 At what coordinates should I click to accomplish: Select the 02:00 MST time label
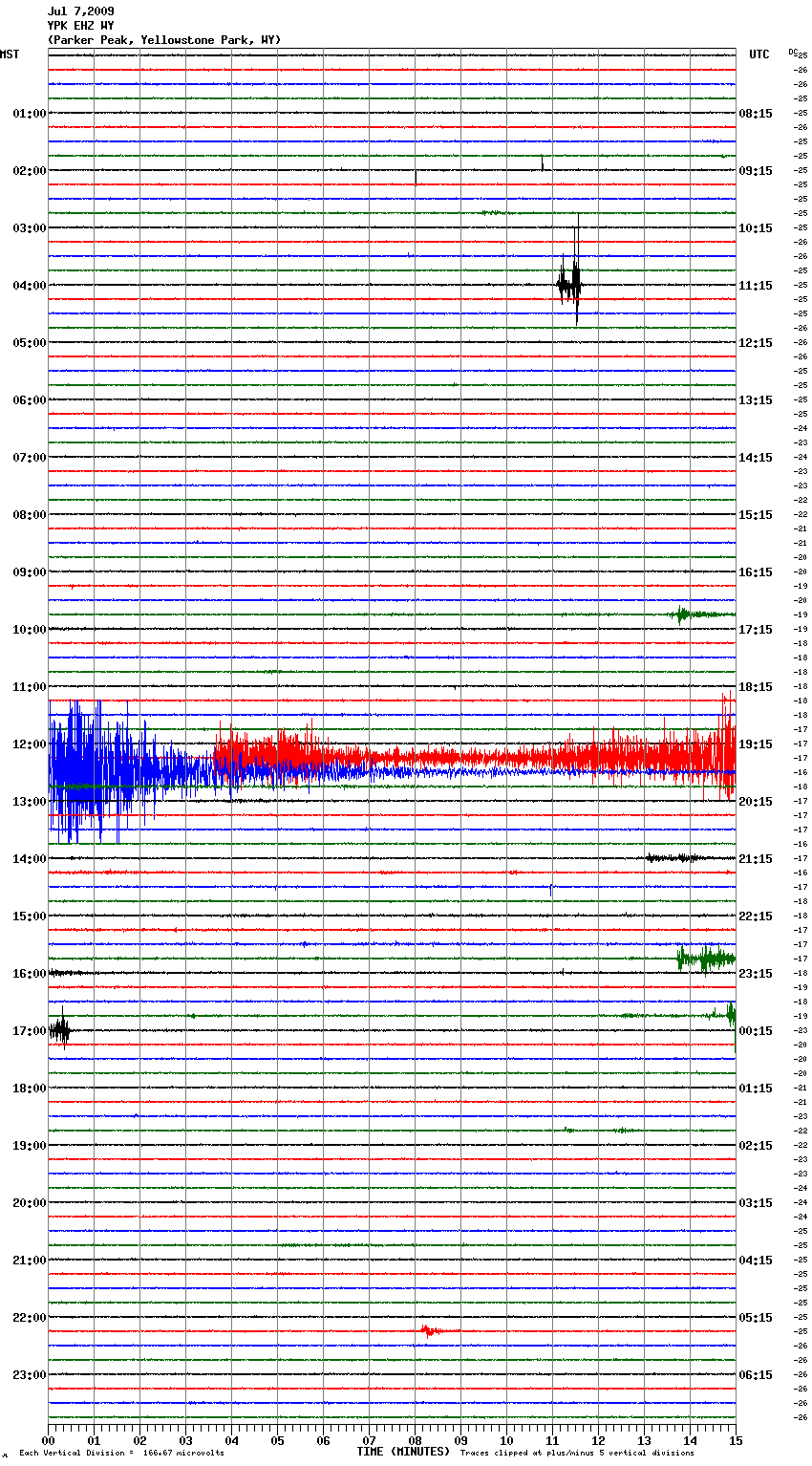pyautogui.click(x=30, y=171)
